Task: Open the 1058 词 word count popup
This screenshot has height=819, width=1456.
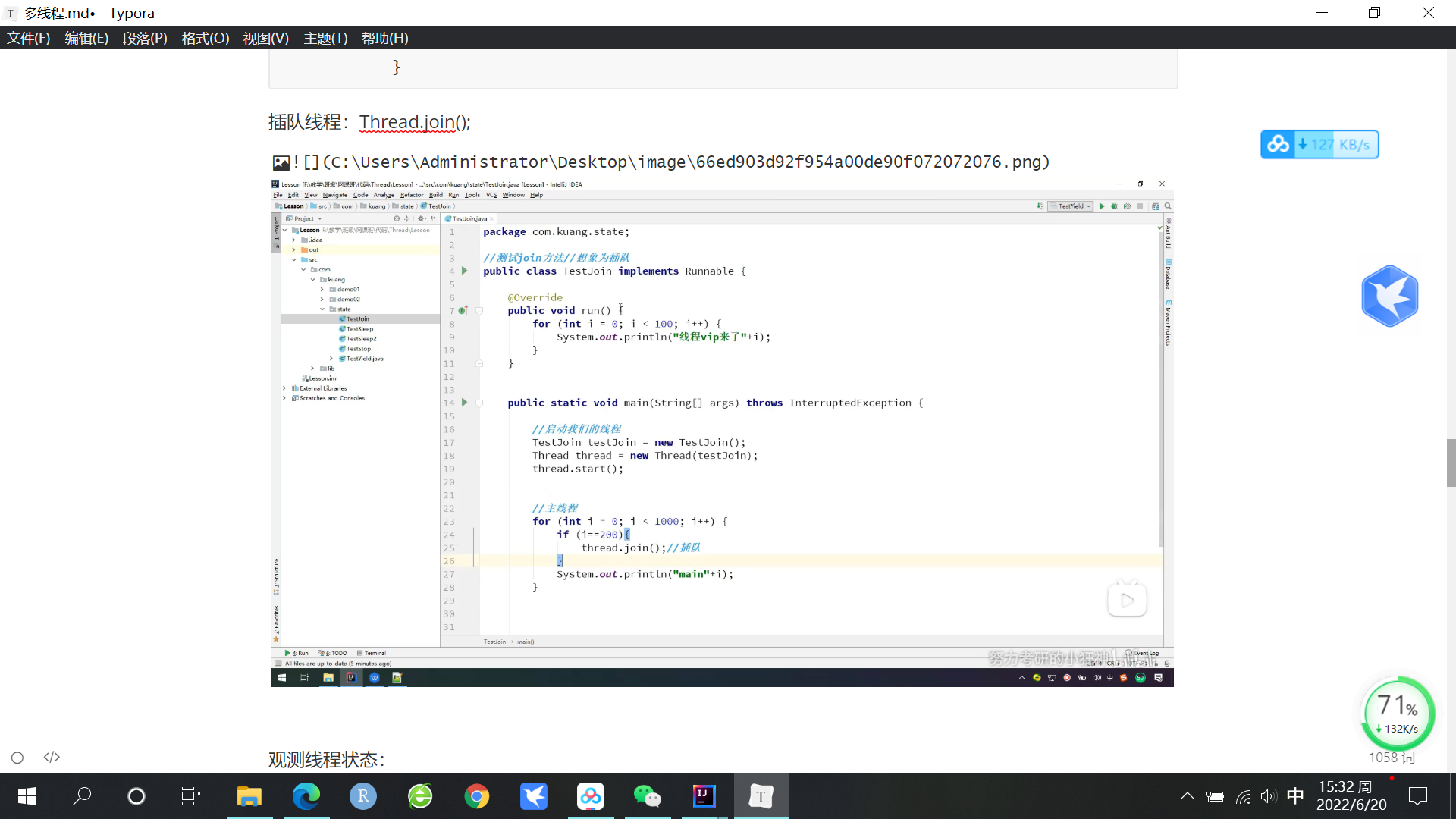Action: 1391,758
